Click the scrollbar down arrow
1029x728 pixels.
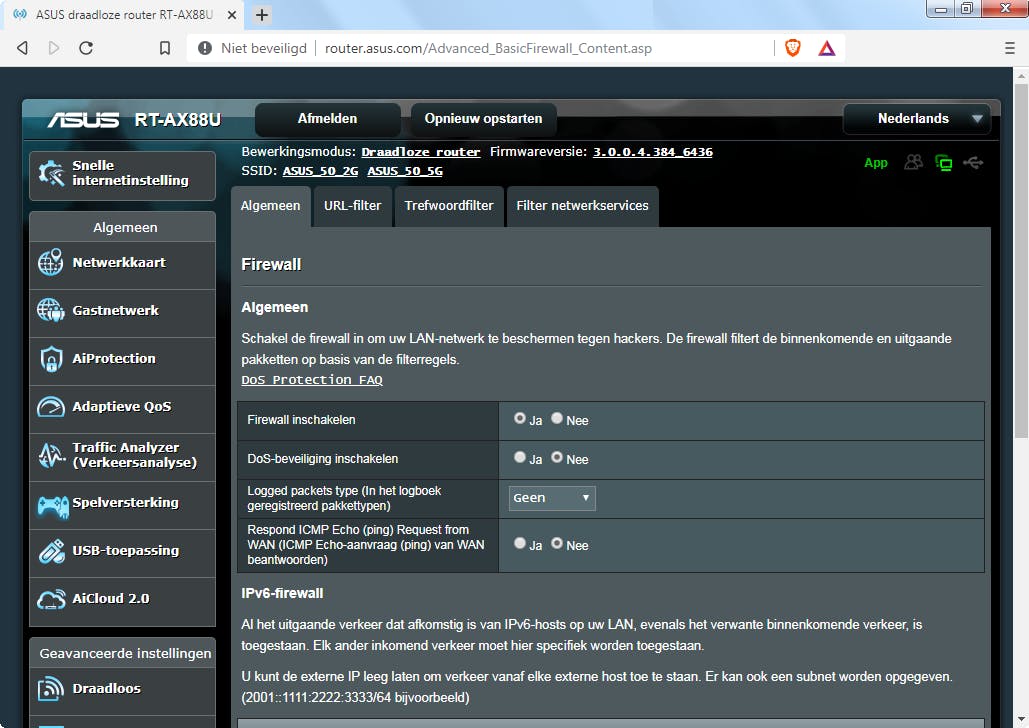1021,720
